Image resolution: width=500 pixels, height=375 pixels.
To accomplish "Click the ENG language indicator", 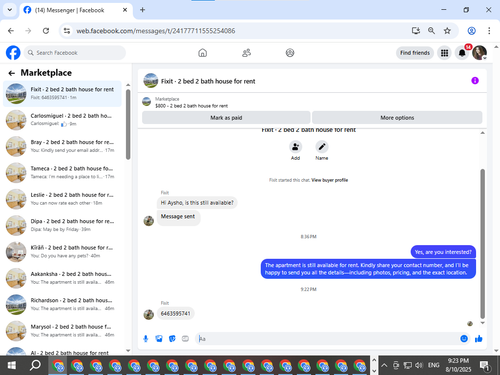I will click(433, 365).
